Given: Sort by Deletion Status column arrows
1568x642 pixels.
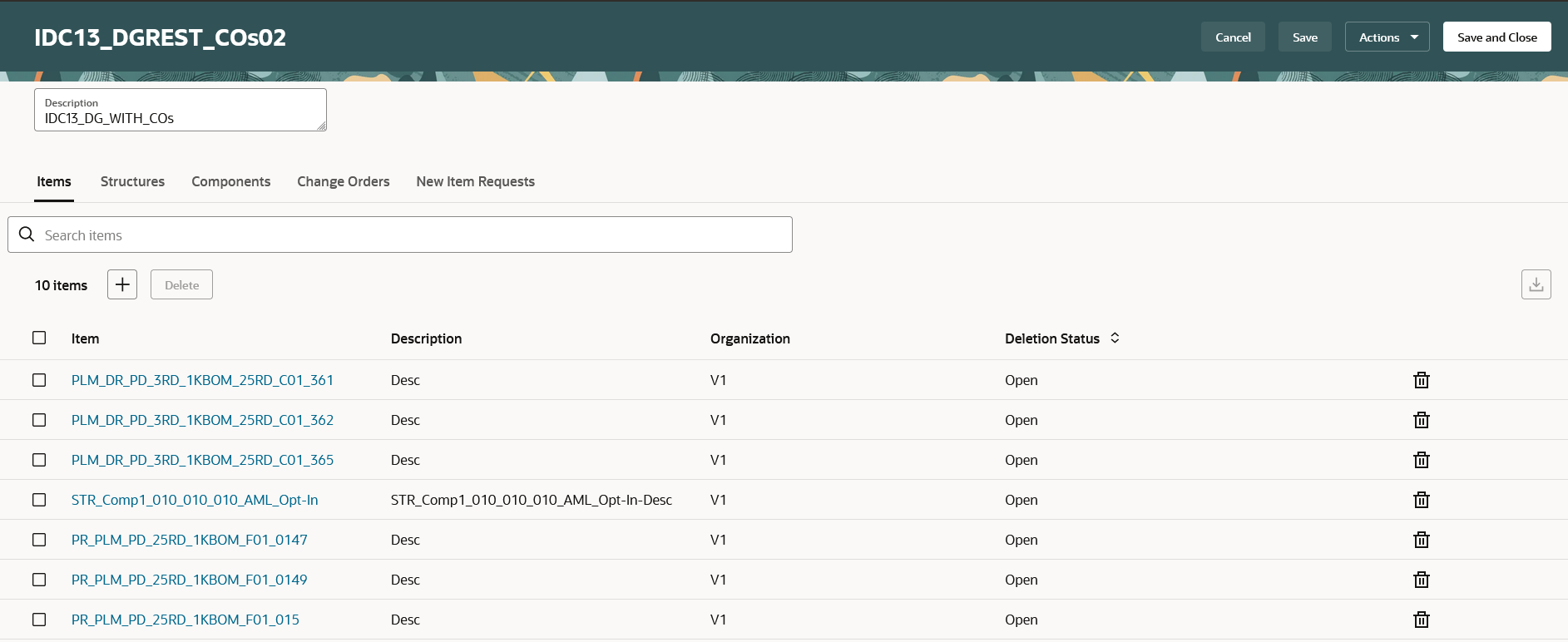Looking at the screenshot, I should tap(1115, 338).
